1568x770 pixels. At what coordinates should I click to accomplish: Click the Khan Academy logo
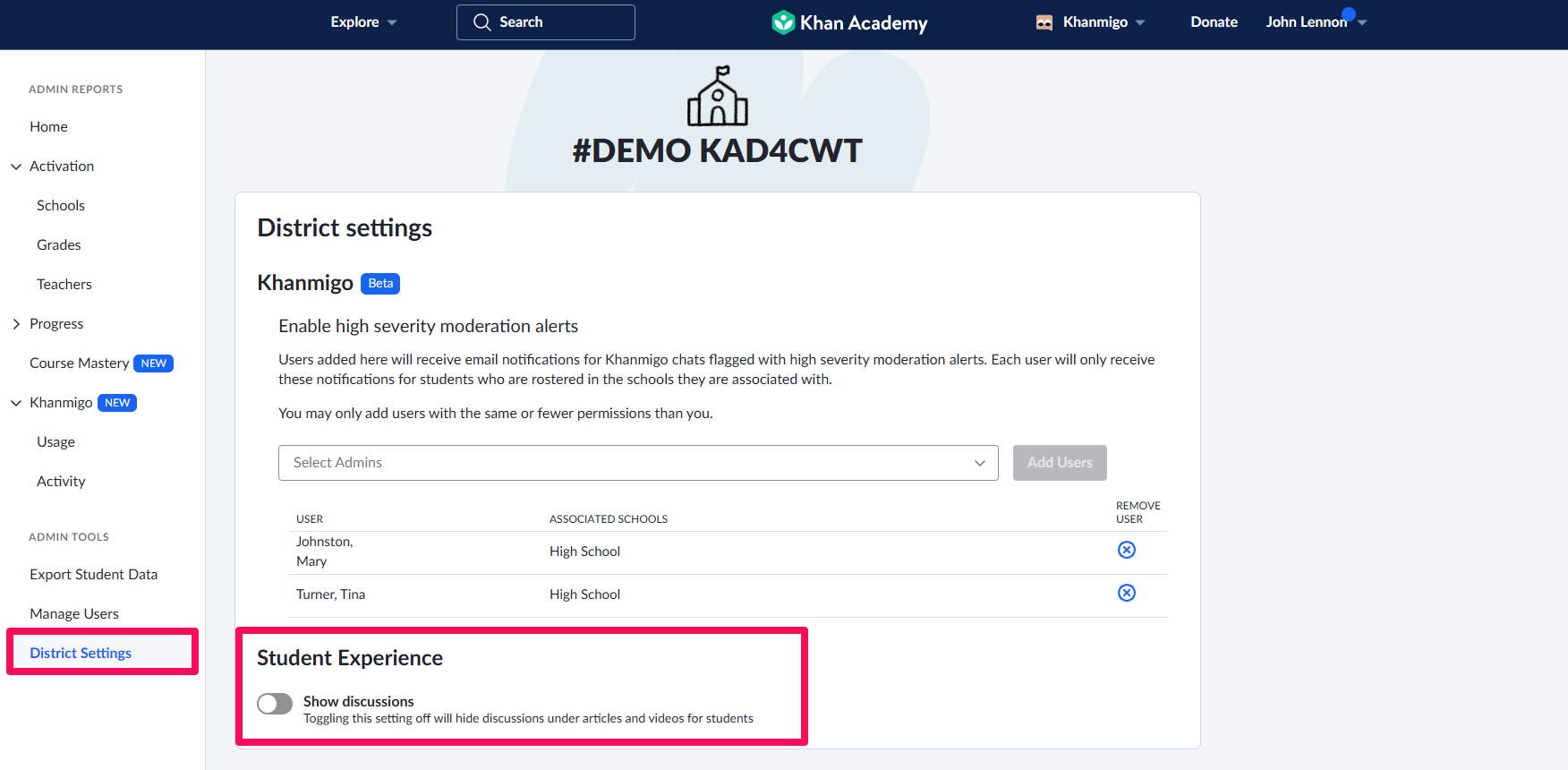pos(849,22)
